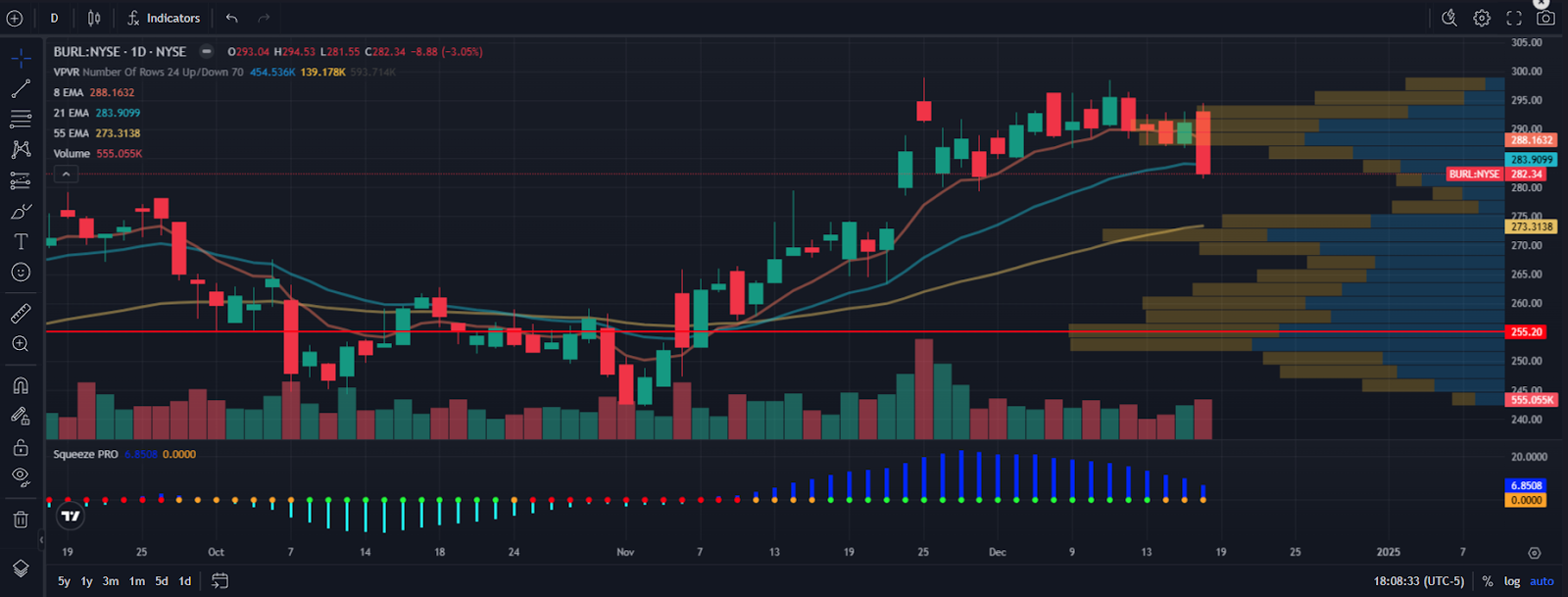Select the 8 EMA indicator legend
This screenshot has height=597, width=1568.
point(69,92)
